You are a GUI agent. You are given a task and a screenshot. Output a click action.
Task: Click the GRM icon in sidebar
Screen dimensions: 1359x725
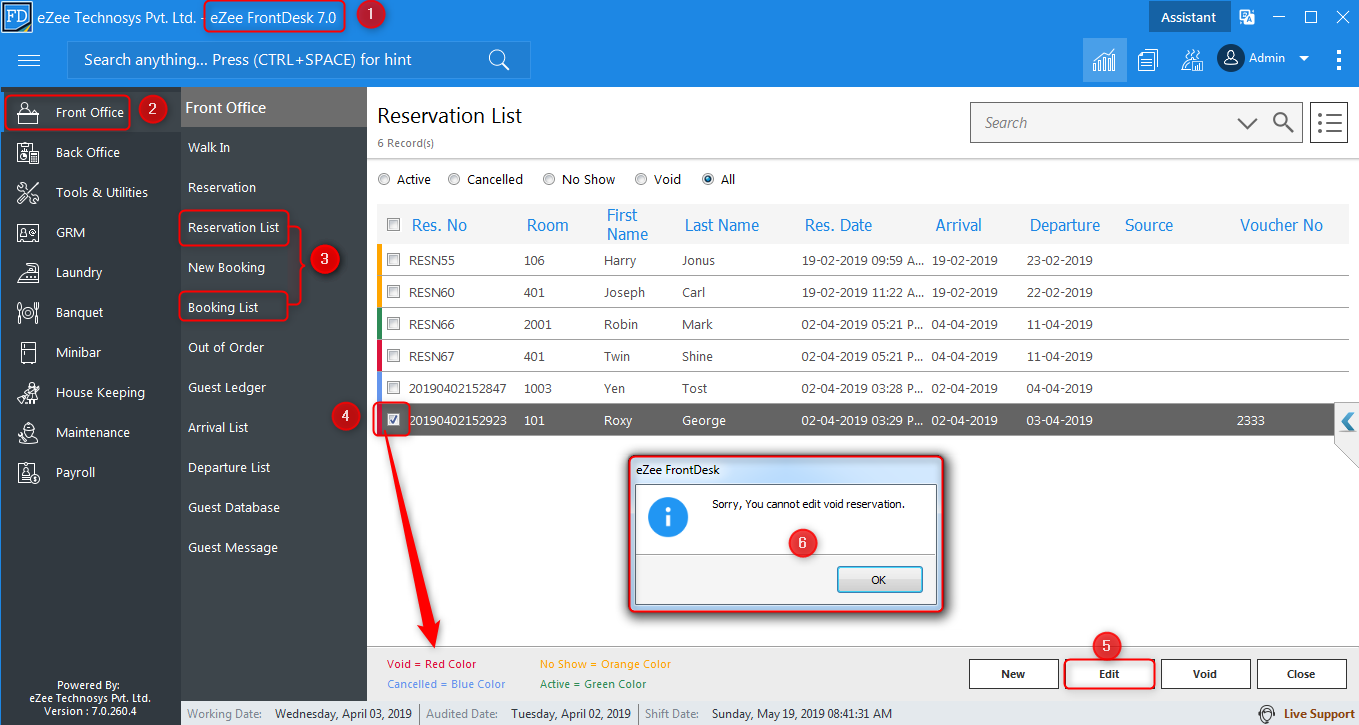pos(28,232)
